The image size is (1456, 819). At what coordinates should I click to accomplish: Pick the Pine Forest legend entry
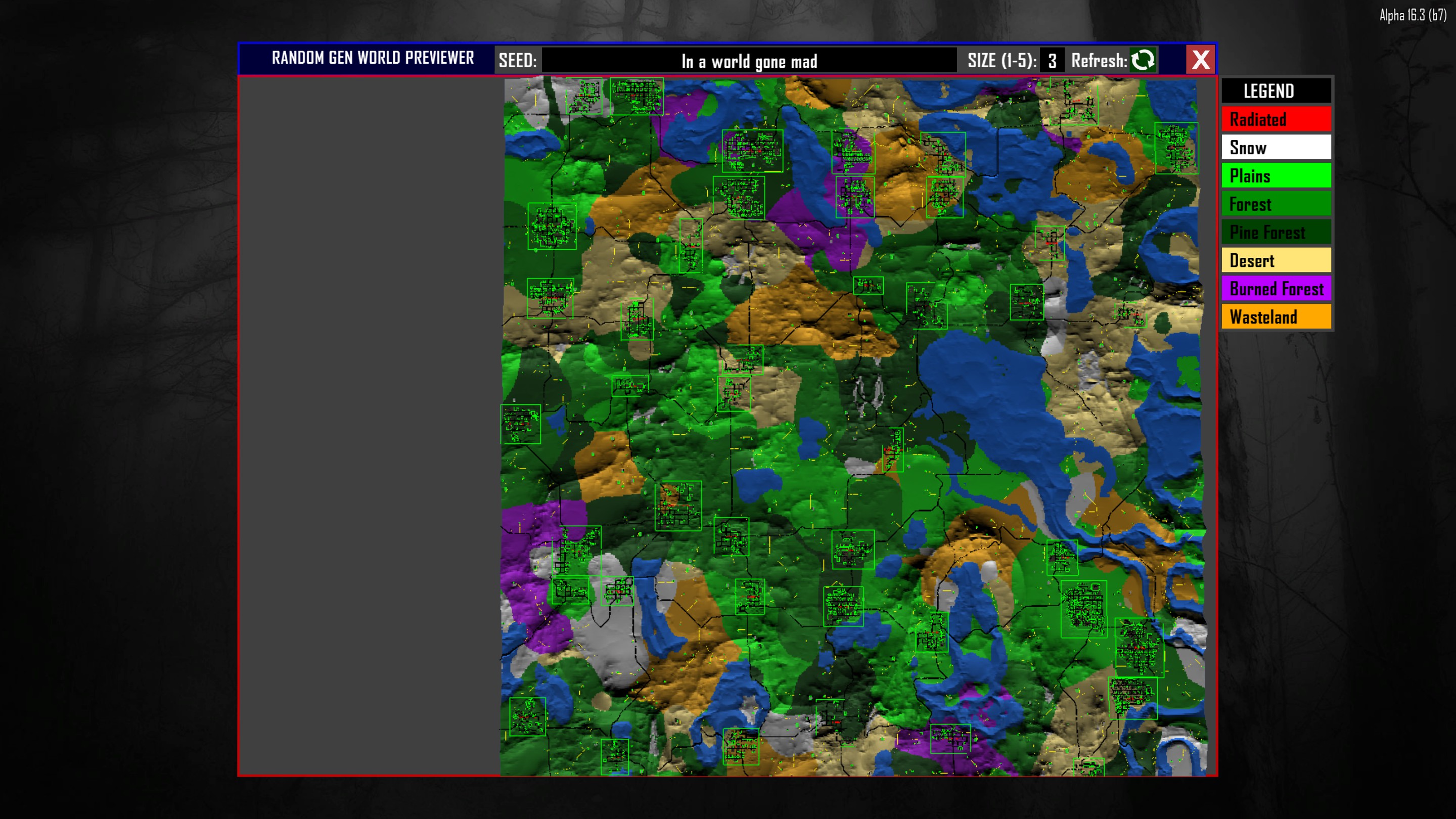point(1276,233)
